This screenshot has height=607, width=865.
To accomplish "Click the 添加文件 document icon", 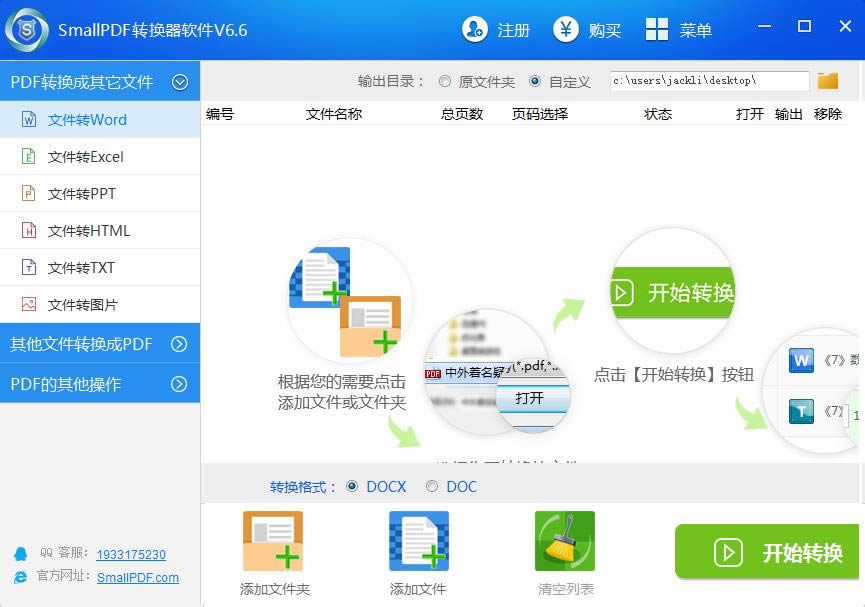I will tap(419, 541).
